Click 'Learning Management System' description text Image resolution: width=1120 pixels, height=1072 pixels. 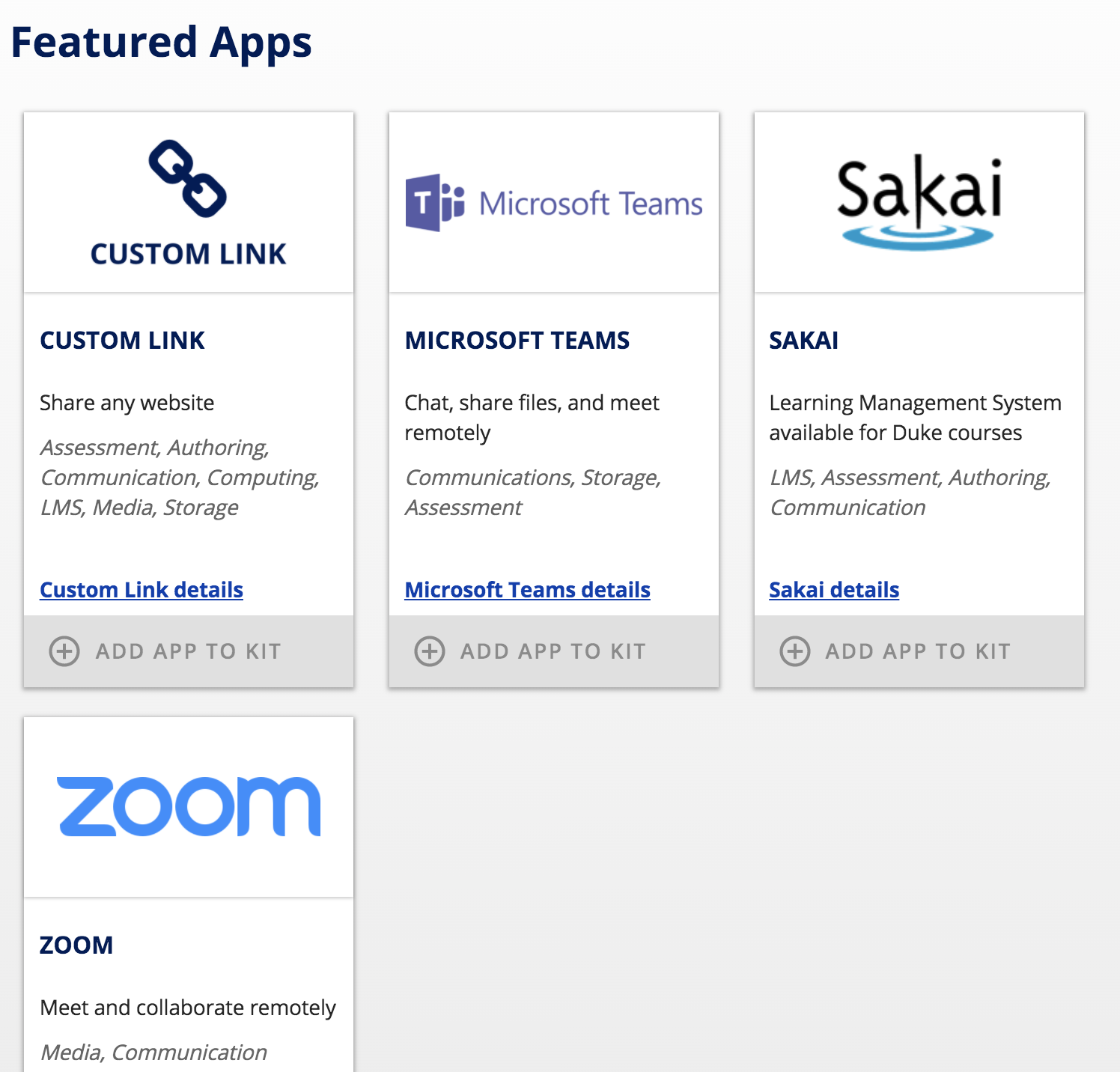click(915, 418)
